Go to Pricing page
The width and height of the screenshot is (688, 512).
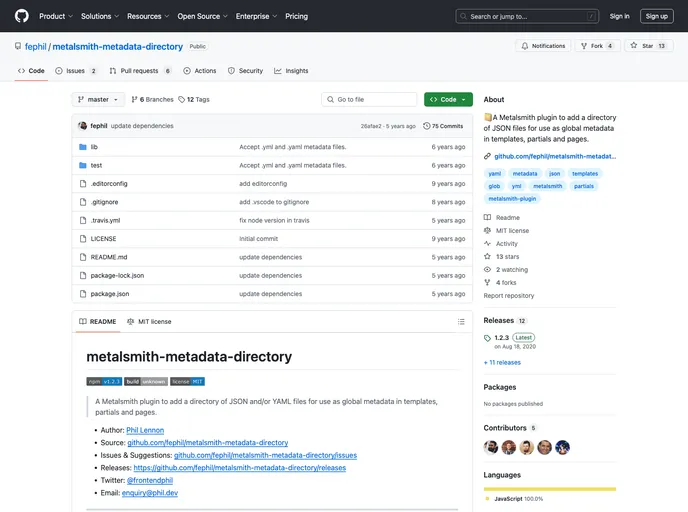tap(297, 16)
